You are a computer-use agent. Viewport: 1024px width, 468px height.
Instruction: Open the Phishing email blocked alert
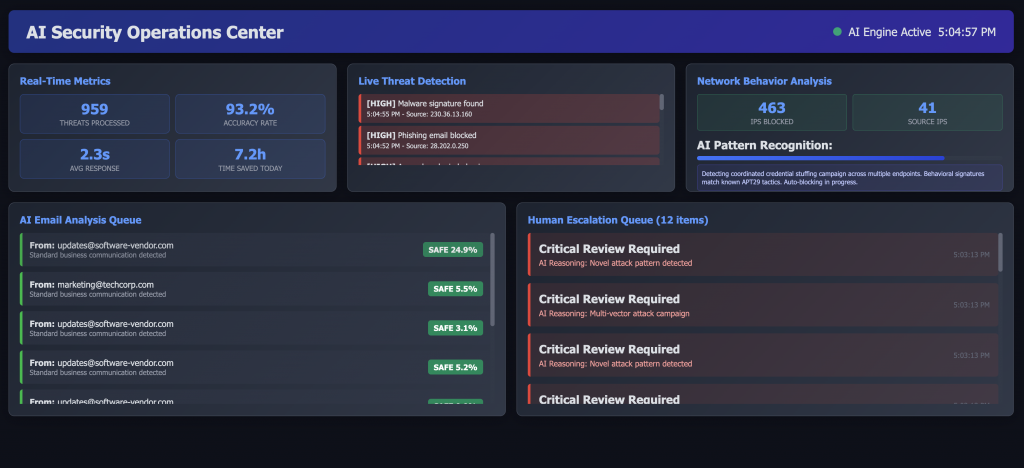click(508, 140)
